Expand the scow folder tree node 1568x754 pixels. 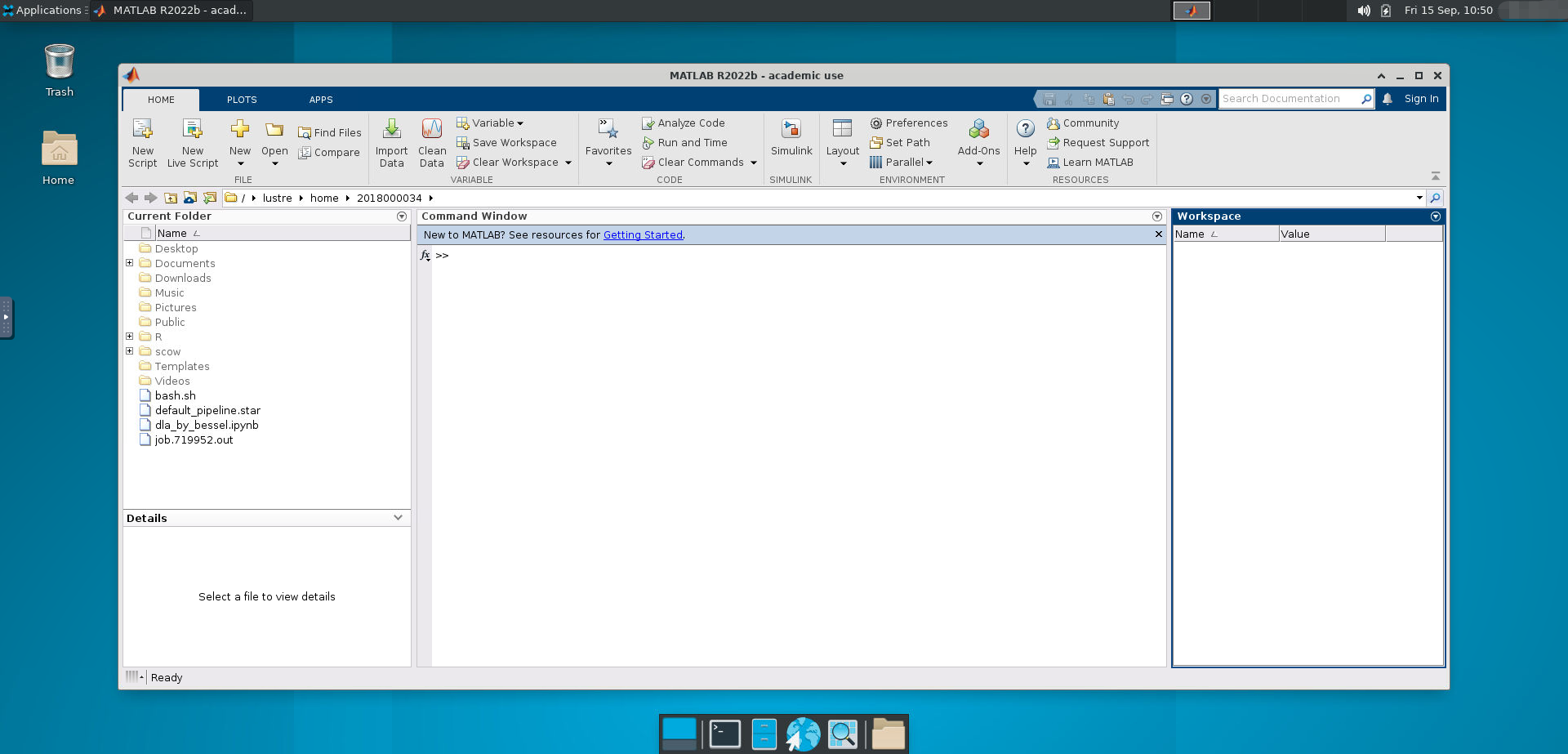pos(129,351)
